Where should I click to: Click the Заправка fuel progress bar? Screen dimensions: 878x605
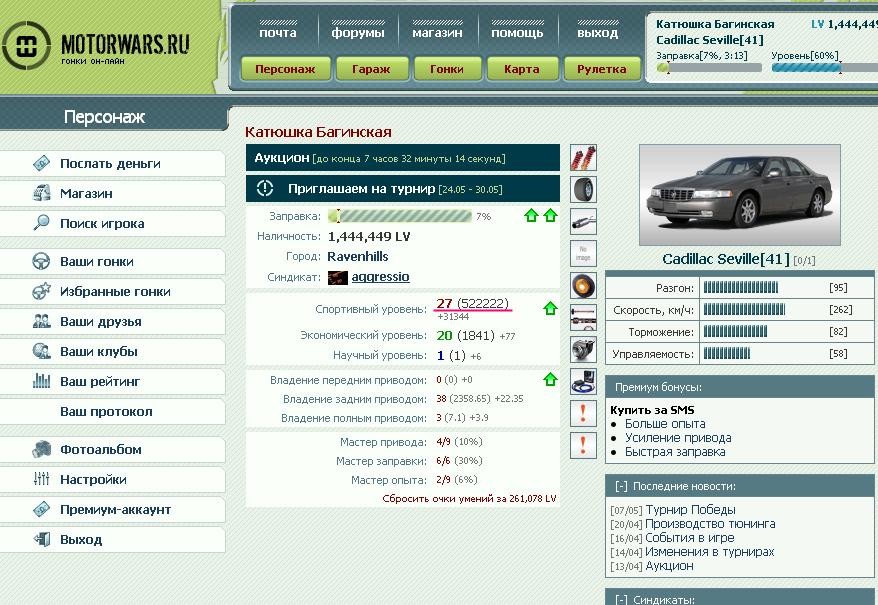click(400, 216)
